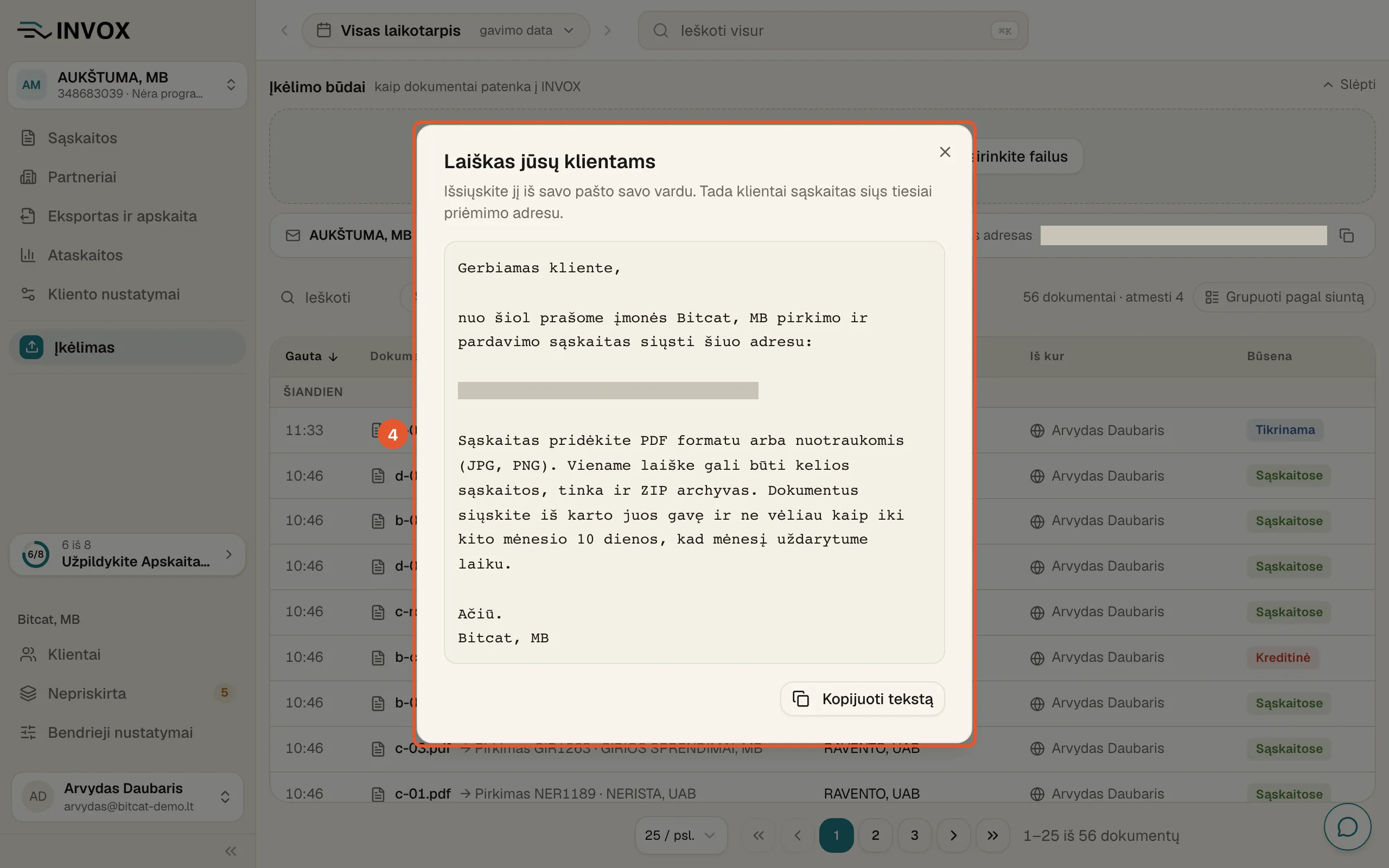Viewport: 1389px width, 868px height.
Task: Go to the previous page arrow
Action: click(x=797, y=835)
